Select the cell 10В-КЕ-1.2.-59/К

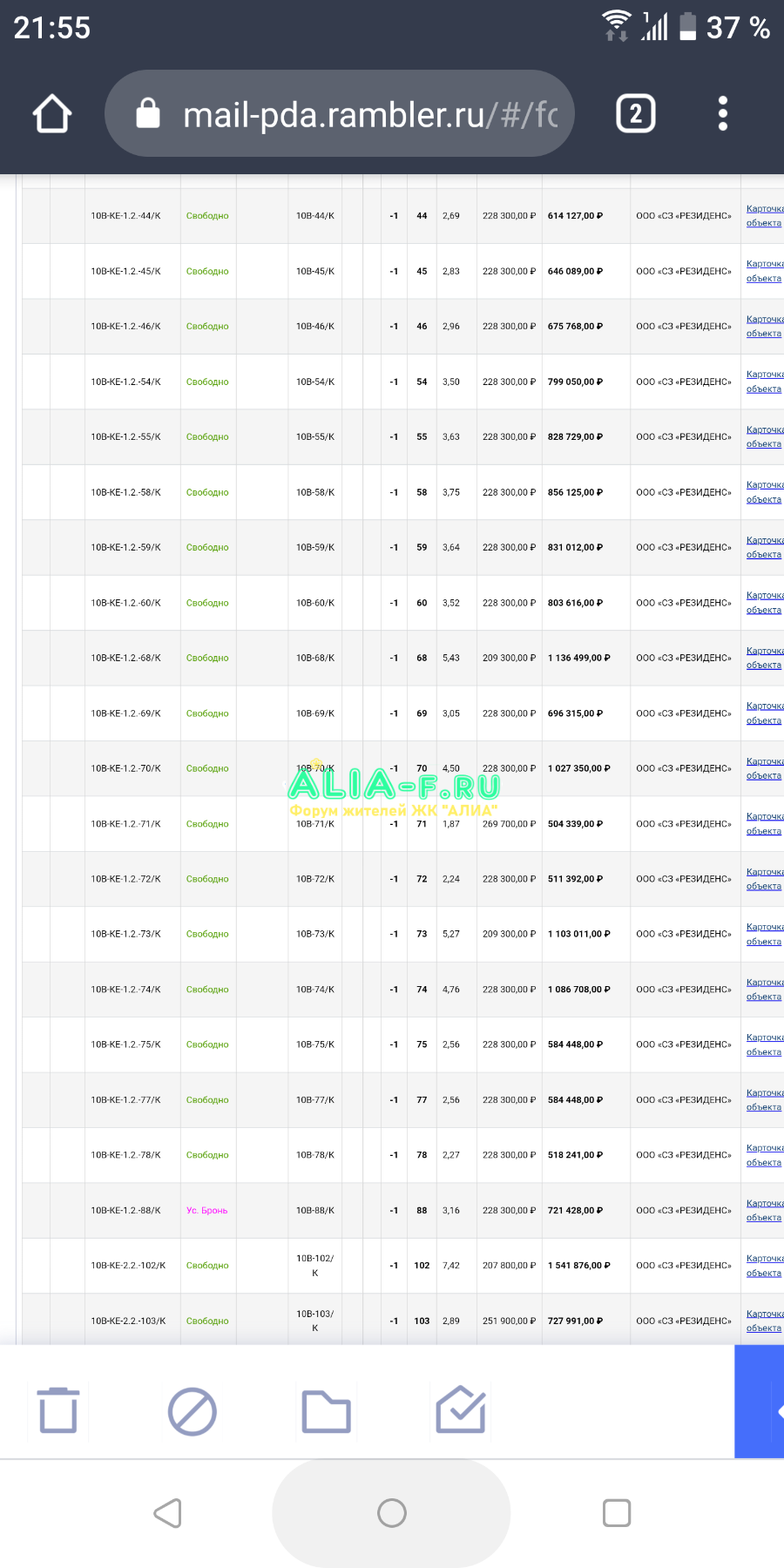pyautogui.click(x=126, y=548)
